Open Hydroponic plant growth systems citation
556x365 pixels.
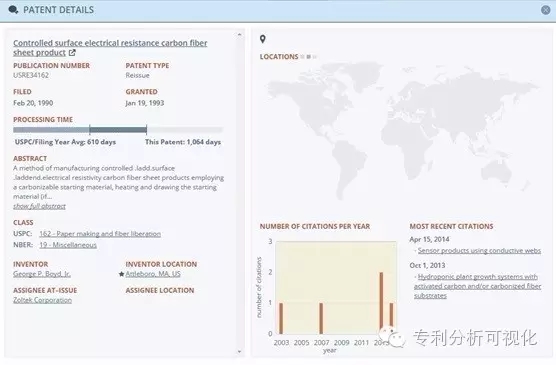pos(477,286)
